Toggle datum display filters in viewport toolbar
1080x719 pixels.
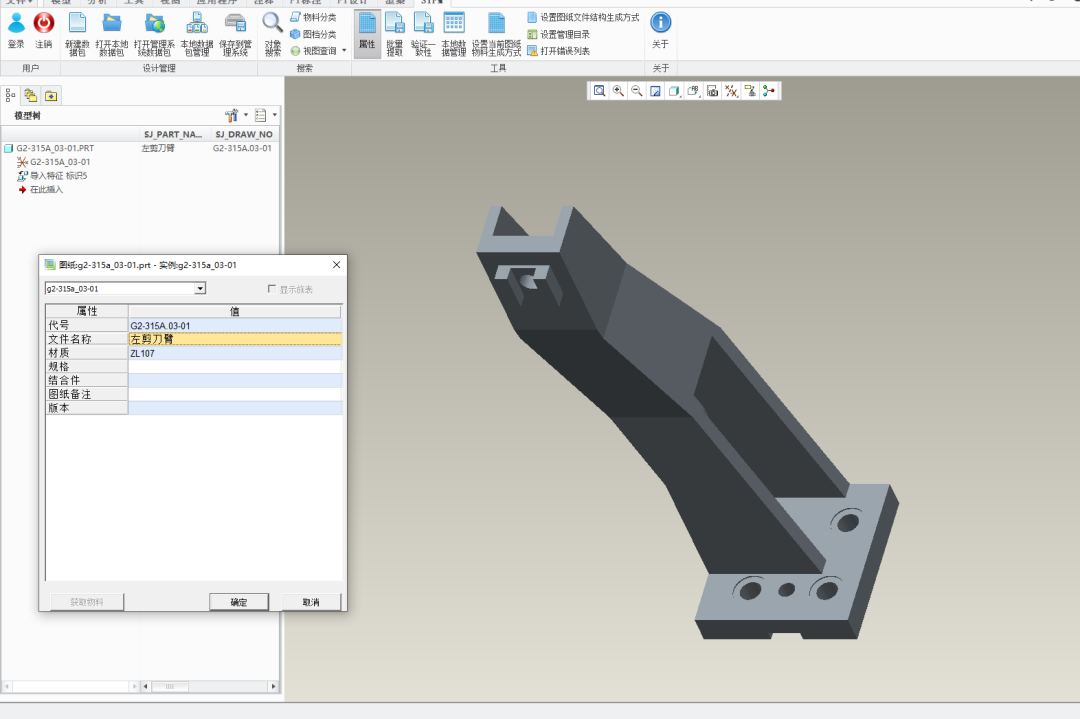[x=731, y=91]
